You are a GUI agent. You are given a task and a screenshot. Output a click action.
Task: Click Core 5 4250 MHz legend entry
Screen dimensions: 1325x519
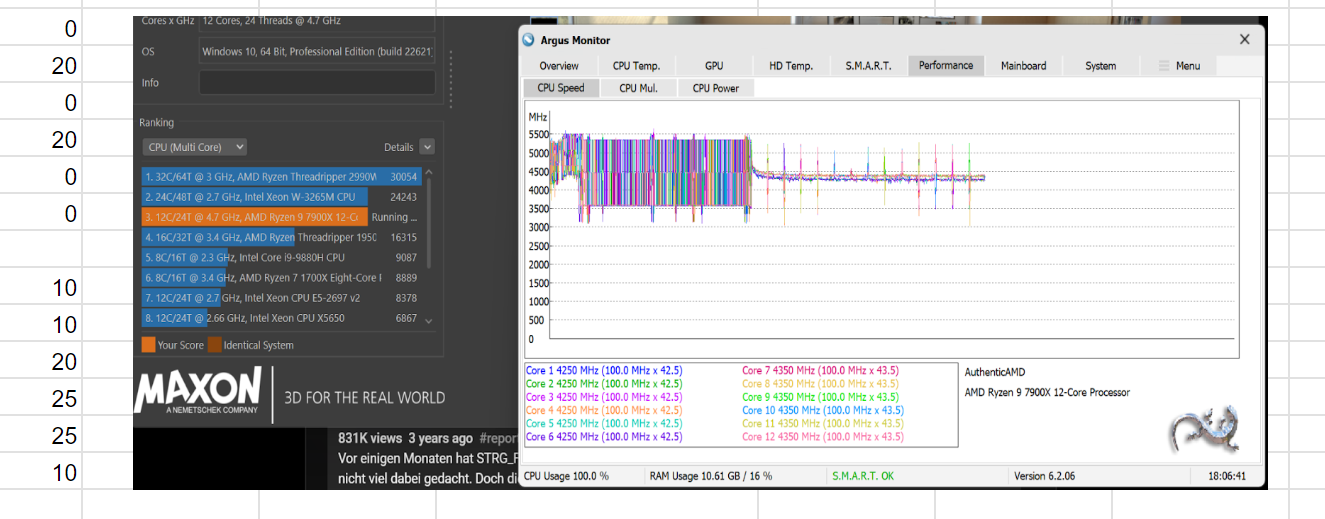click(x=604, y=423)
